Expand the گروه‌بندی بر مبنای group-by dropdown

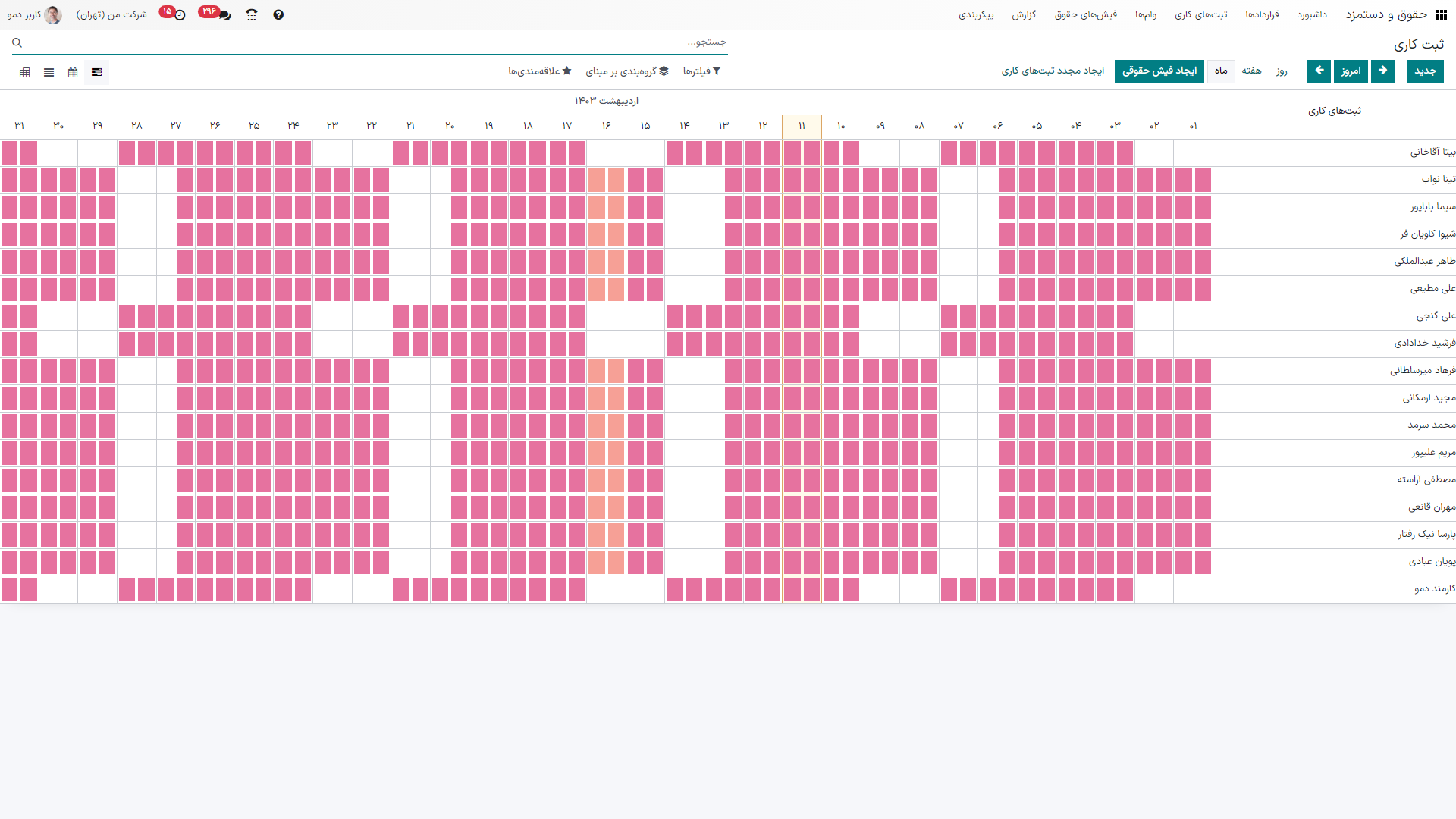tap(627, 71)
